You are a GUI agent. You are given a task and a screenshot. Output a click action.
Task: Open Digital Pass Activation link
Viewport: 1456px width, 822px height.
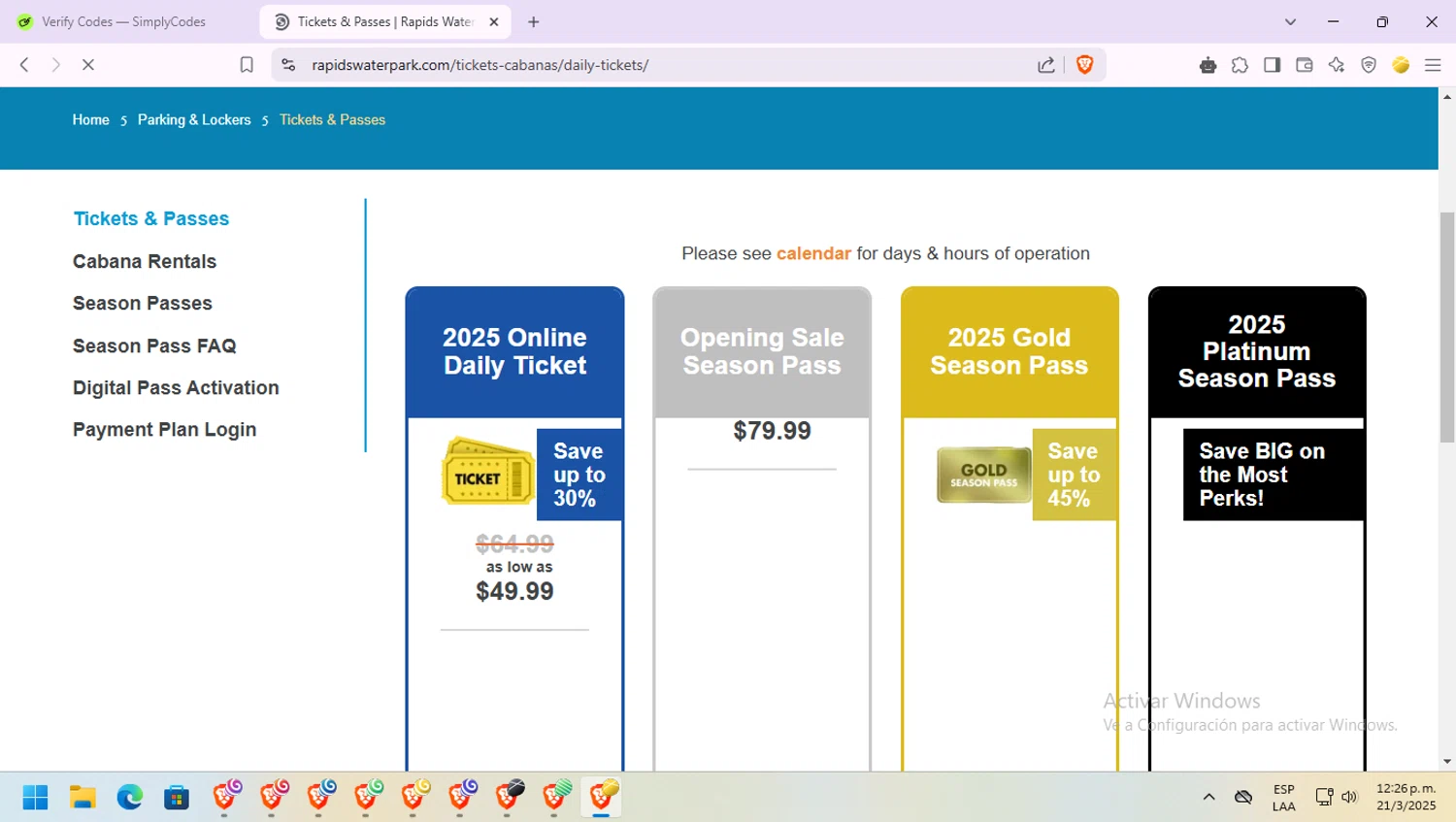click(176, 387)
